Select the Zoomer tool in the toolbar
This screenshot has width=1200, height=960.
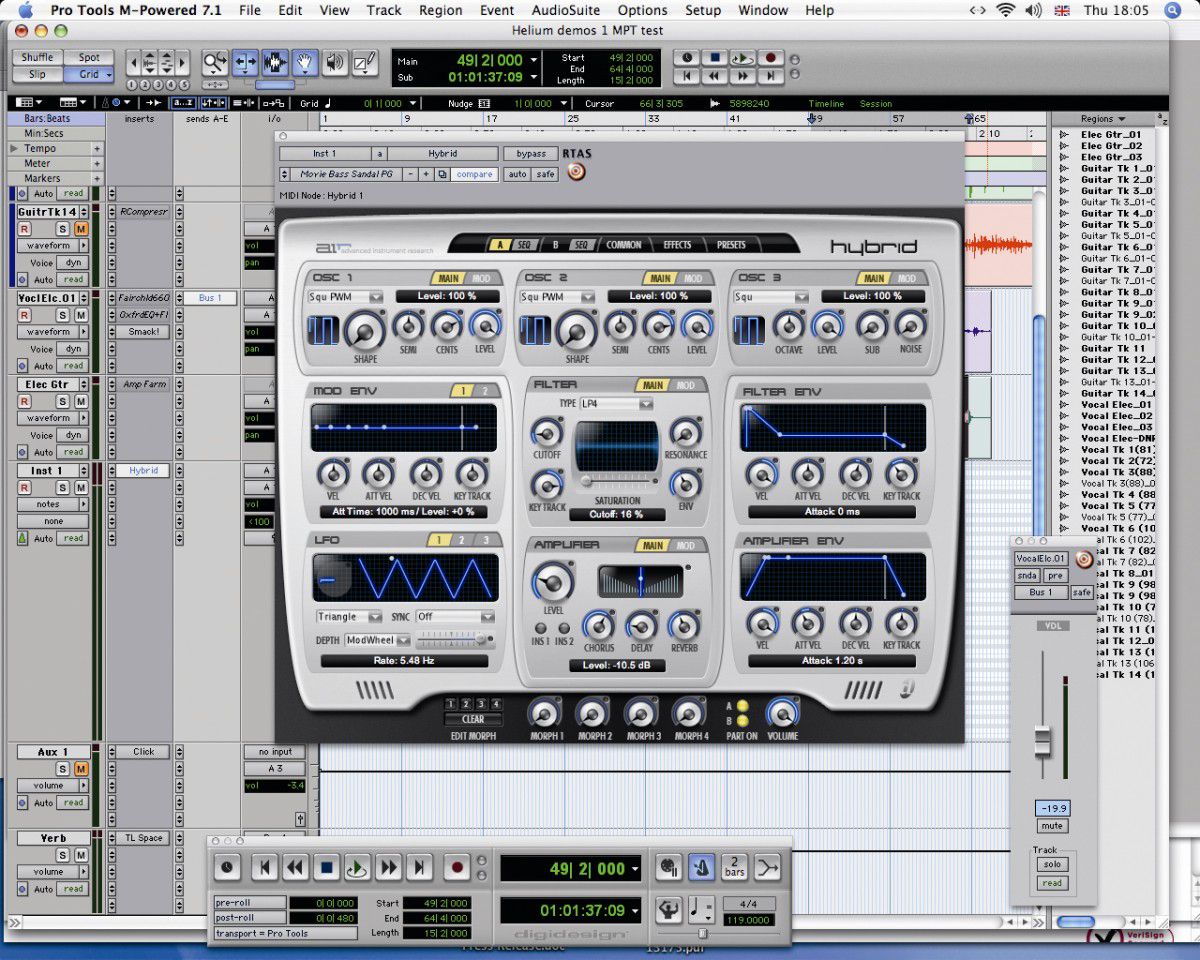tap(215, 64)
